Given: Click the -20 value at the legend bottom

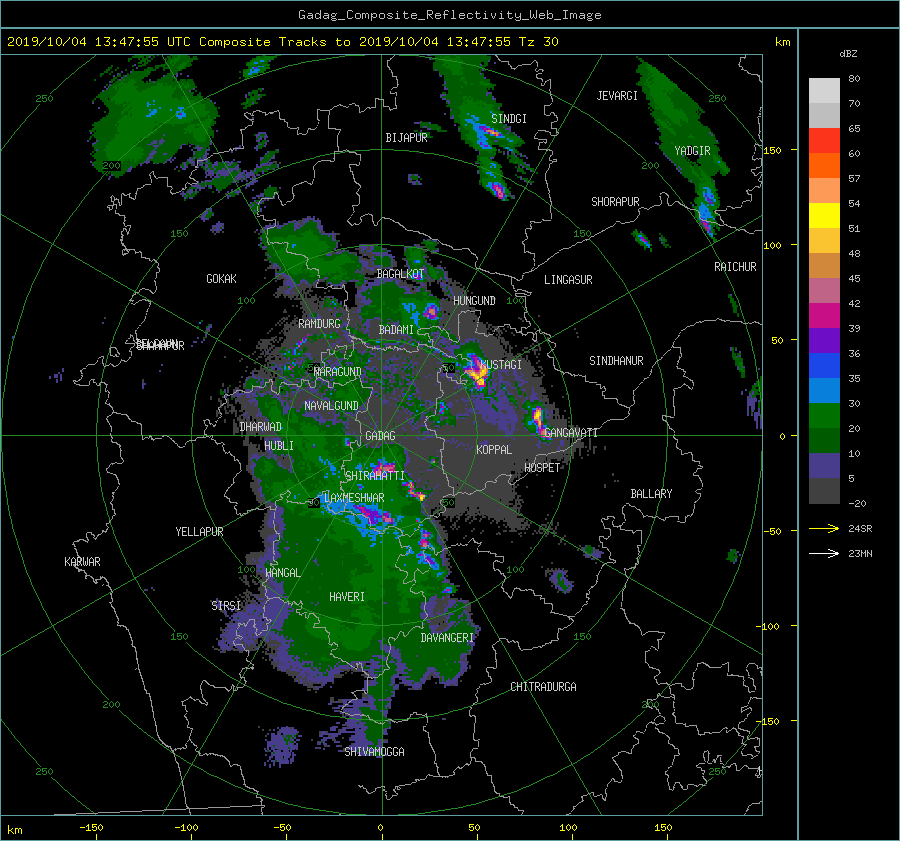Looking at the screenshot, I should coord(857,503).
